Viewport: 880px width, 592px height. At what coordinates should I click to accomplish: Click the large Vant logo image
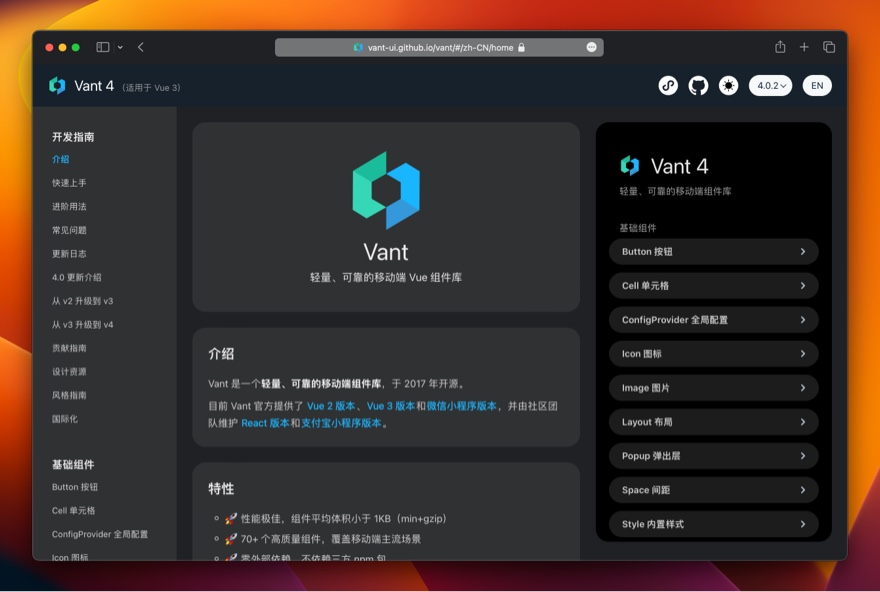pyautogui.click(x=386, y=190)
